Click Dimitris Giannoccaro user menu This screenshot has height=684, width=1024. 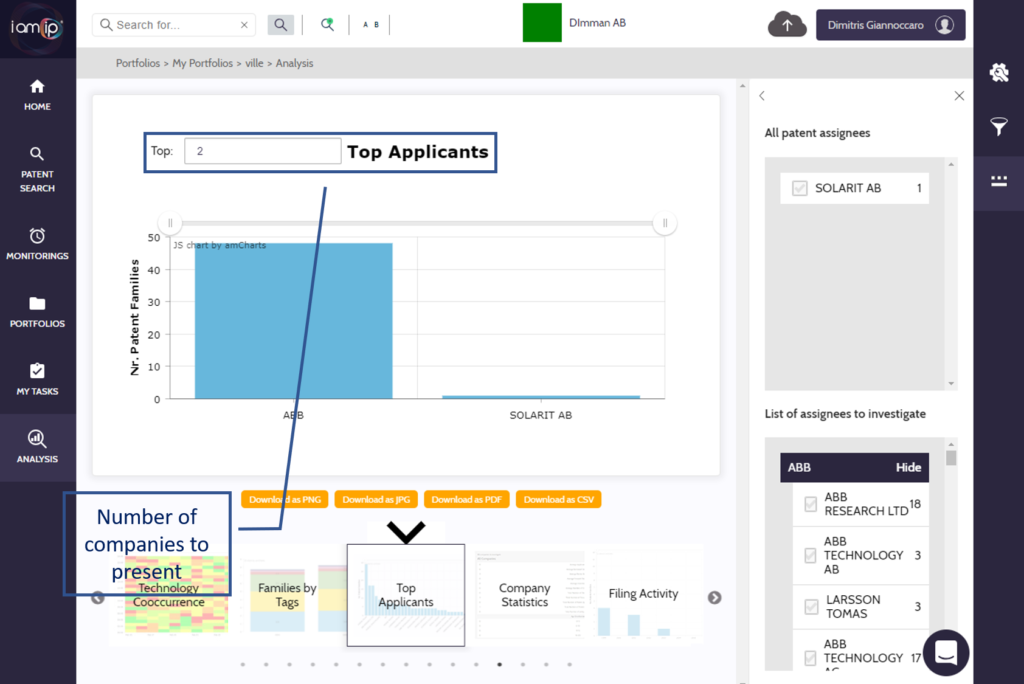tap(890, 25)
